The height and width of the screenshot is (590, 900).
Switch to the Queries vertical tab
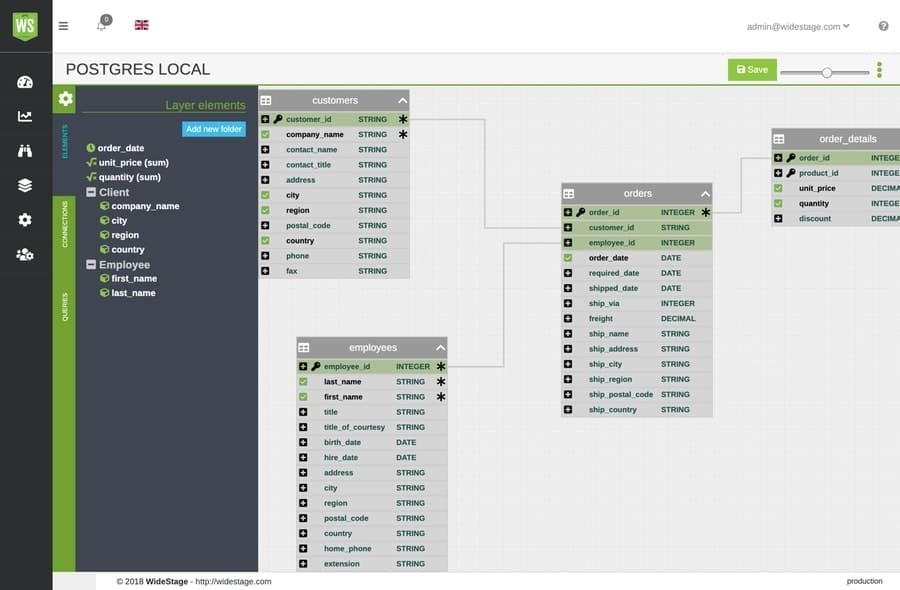click(x=65, y=307)
